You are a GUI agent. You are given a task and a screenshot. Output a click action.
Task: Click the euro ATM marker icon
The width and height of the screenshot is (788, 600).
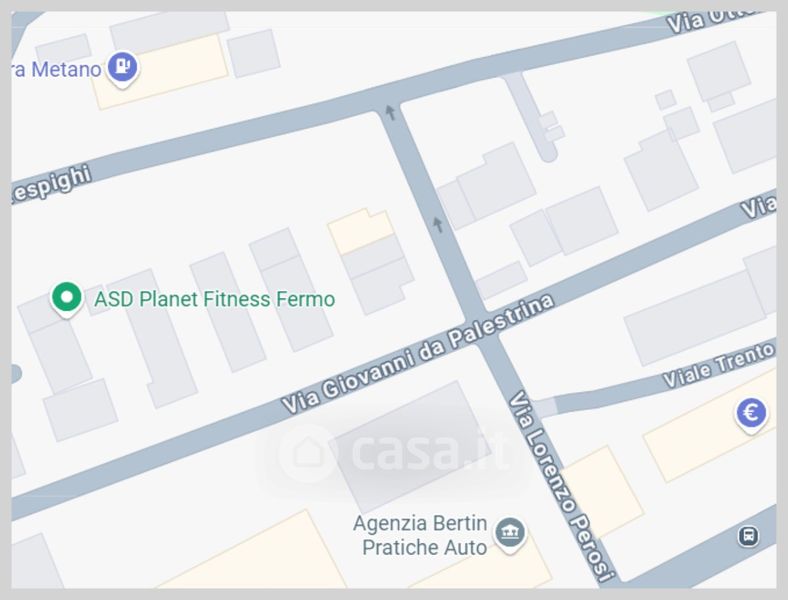pos(751,414)
